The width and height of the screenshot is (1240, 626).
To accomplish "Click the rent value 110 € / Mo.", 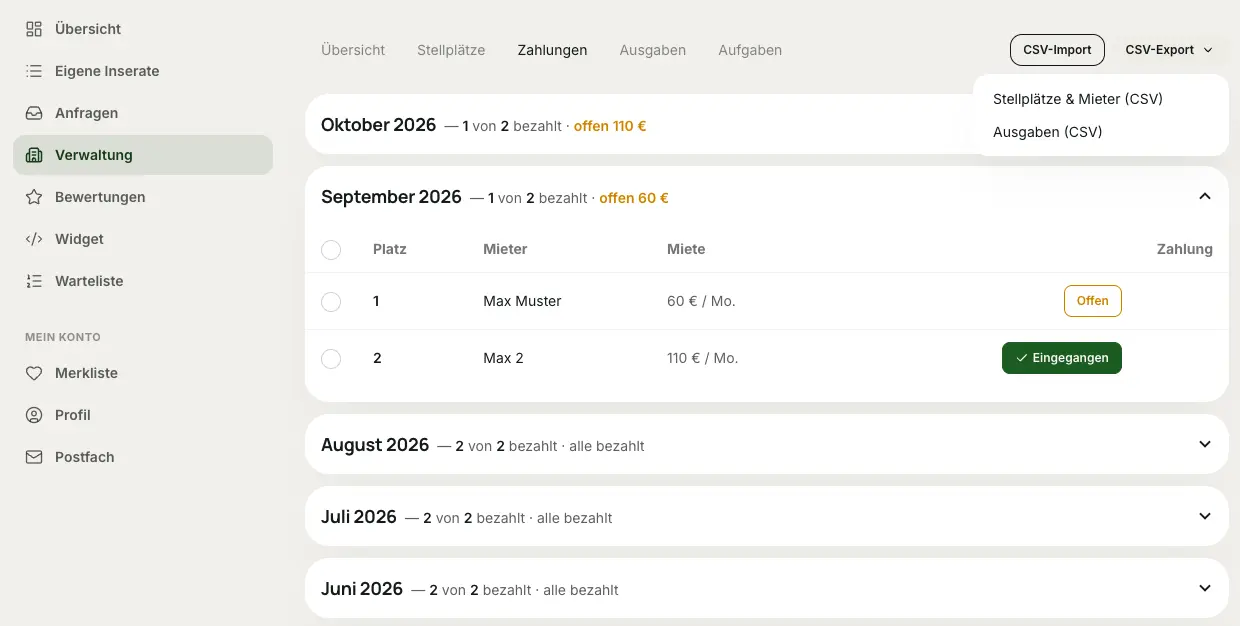I will pos(703,358).
